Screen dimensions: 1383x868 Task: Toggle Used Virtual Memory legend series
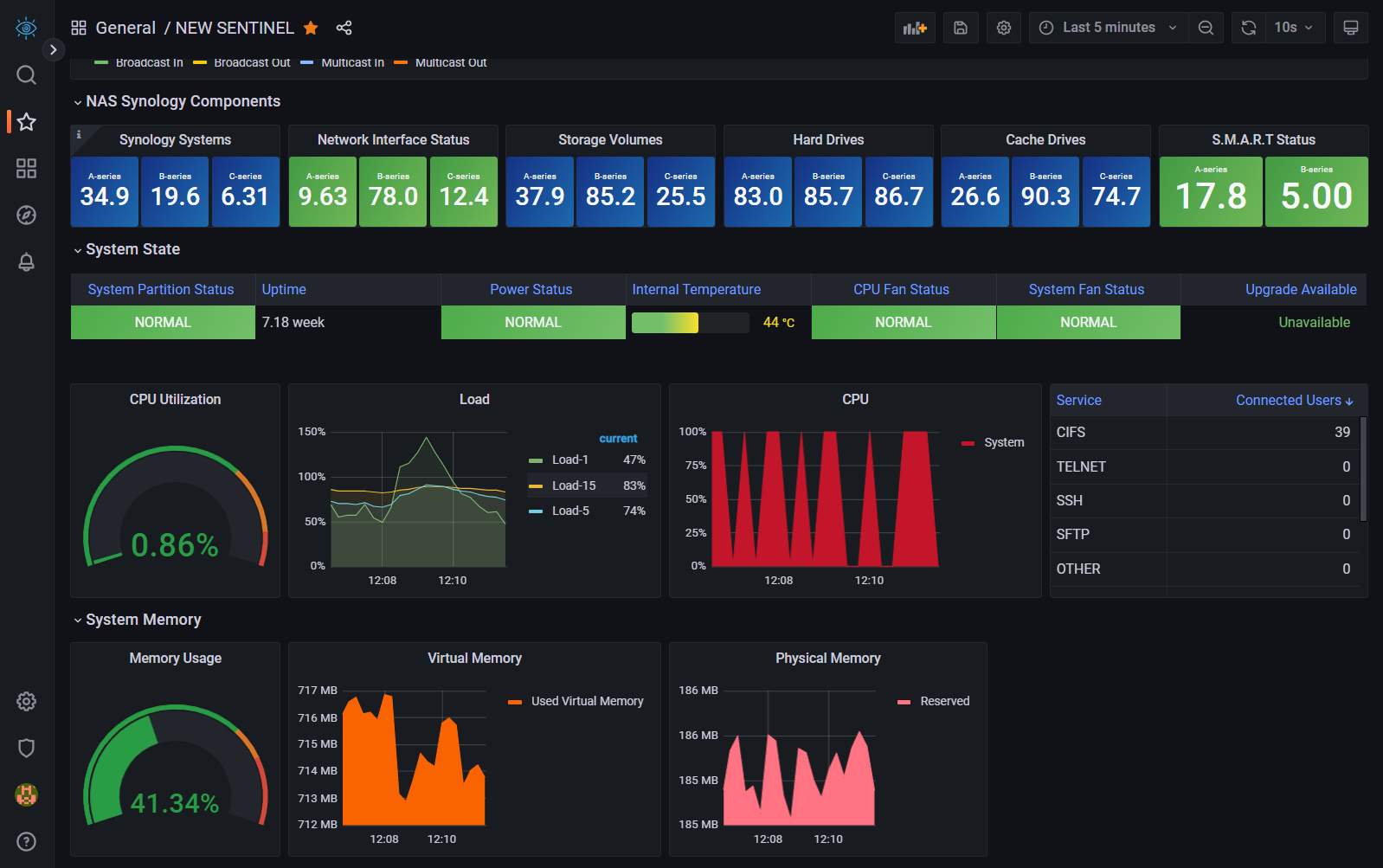[x=587, y=701]
